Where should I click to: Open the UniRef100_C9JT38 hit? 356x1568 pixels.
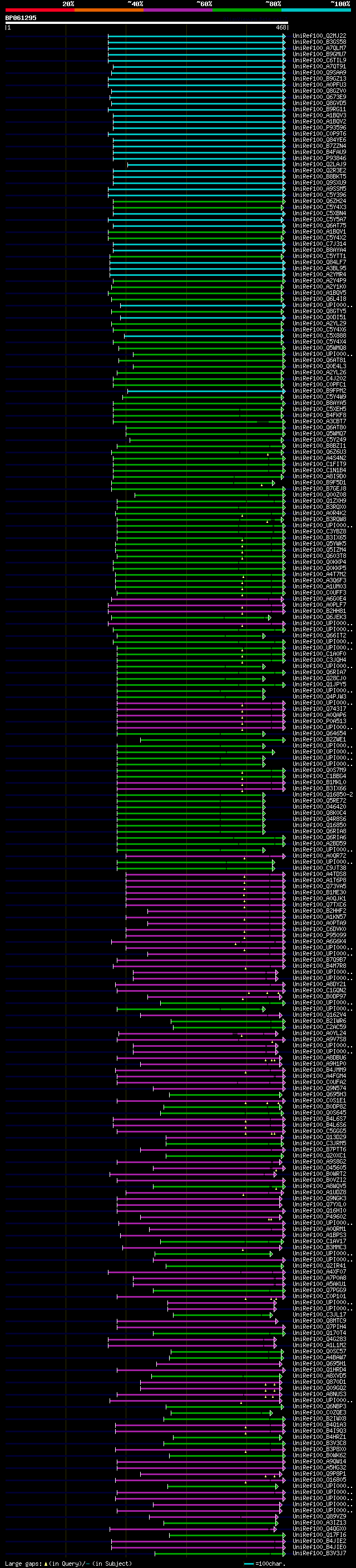319,868
